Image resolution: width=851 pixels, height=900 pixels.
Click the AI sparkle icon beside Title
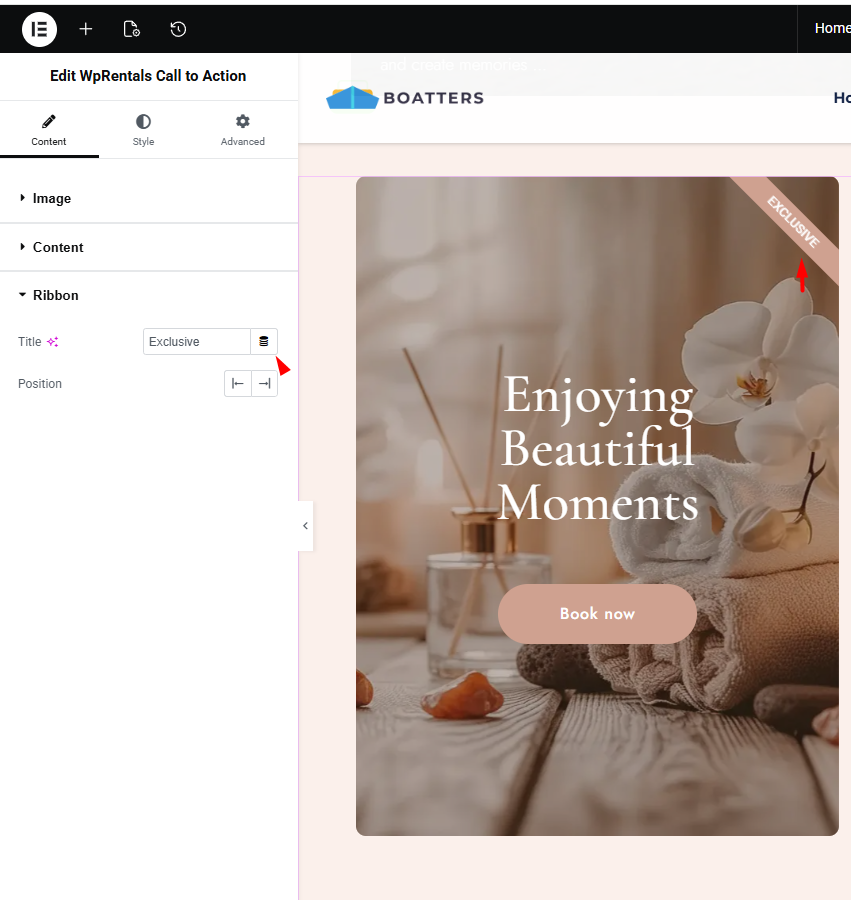(x=53, y=342)
